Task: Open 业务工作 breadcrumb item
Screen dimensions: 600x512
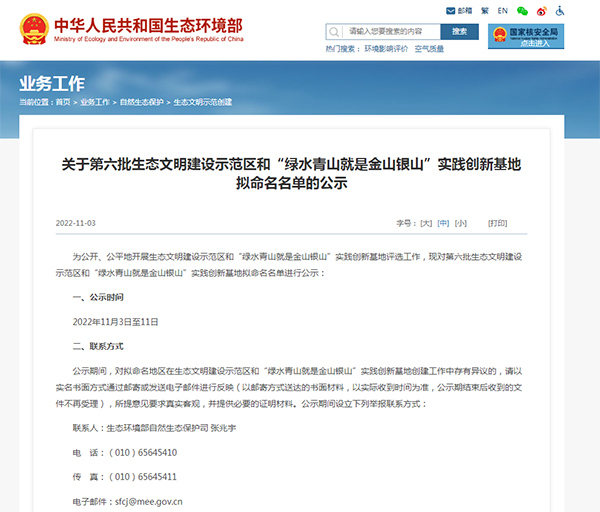Action: tap(95, 103)
